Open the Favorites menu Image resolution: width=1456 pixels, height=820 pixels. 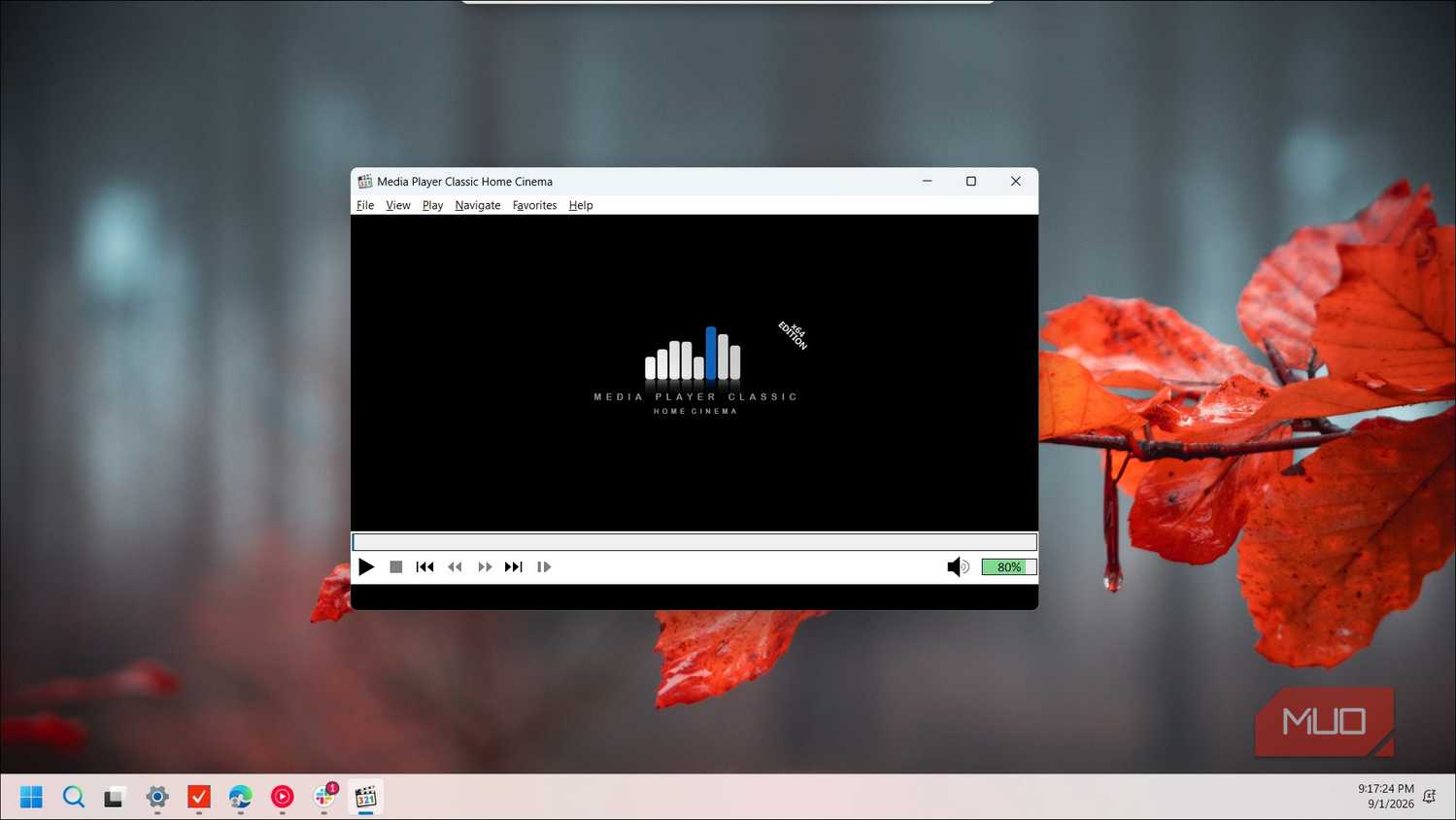[x=534, y=205]
